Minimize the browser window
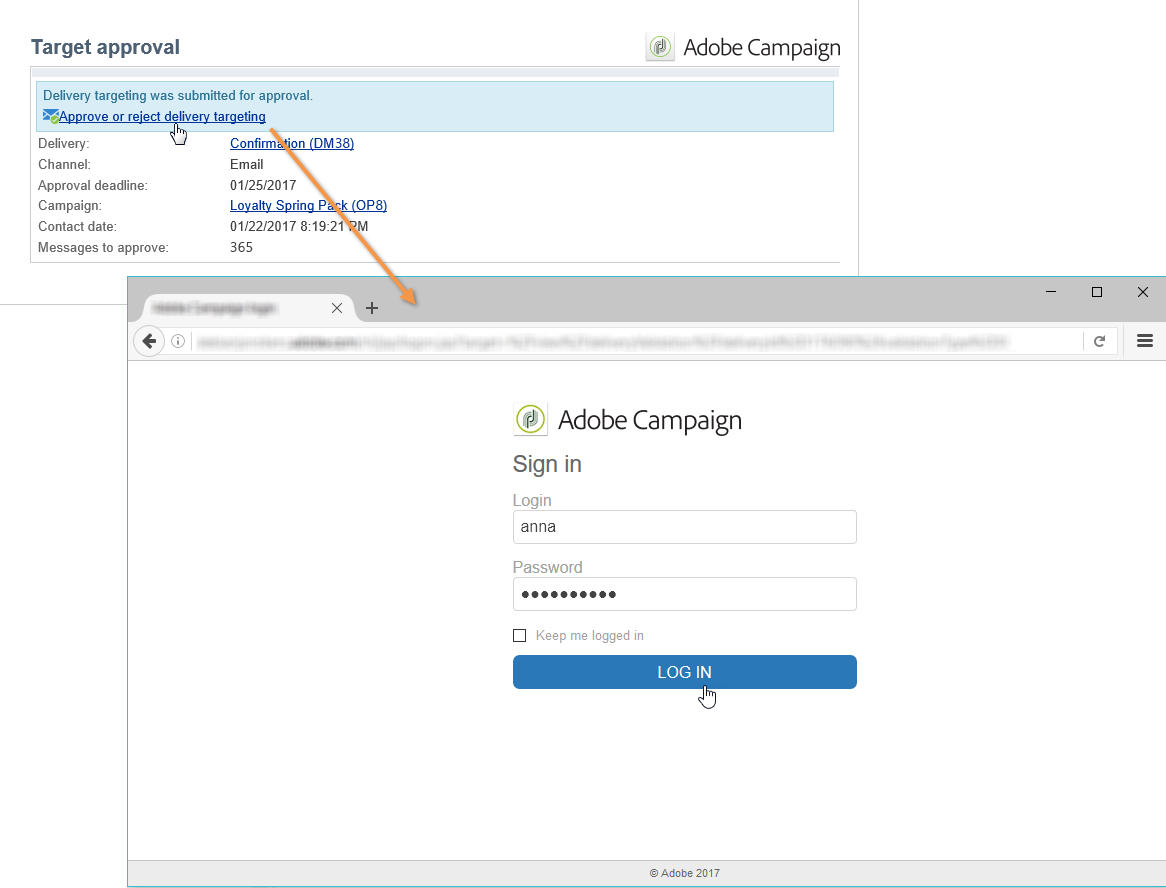1166x888 pixels. click(x=1051, y=292)
